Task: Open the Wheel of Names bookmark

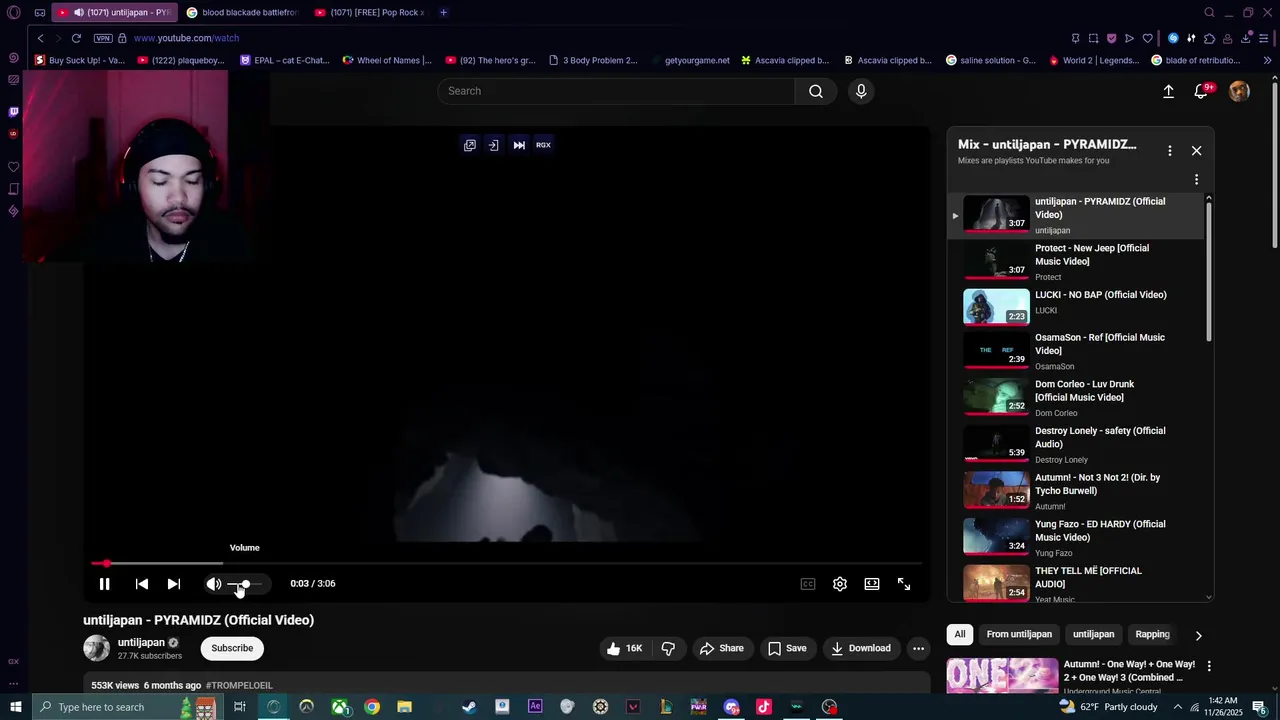Action: coord(387,60)
